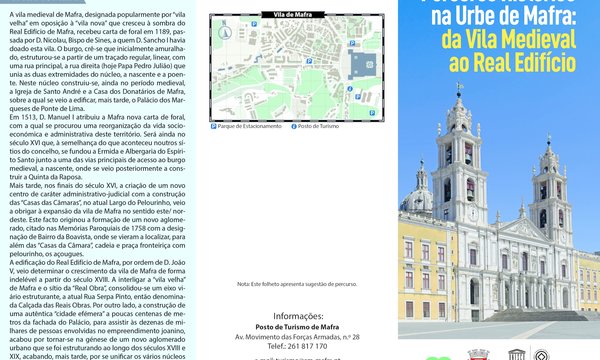
Task: Click the 'Parque de Estacionamento' legend label
Action: [249, 126]
